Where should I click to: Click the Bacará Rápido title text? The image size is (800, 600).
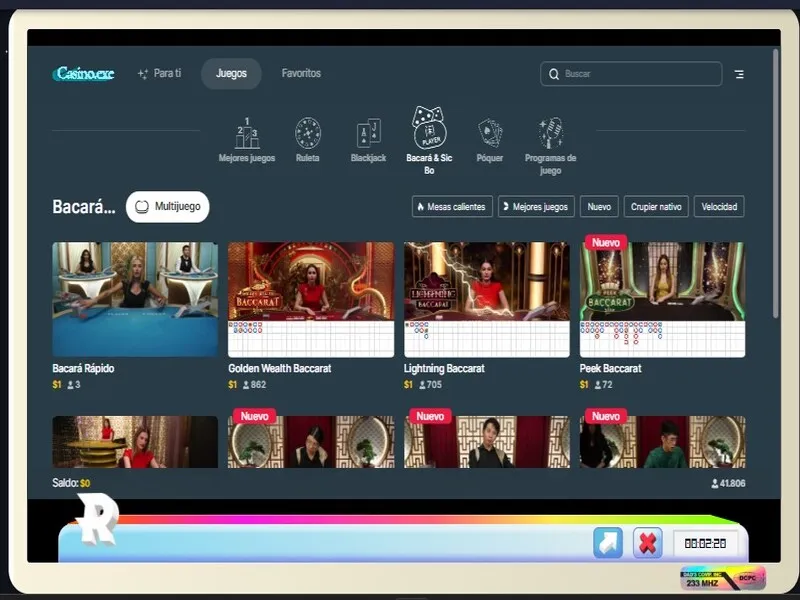(83, 368)
